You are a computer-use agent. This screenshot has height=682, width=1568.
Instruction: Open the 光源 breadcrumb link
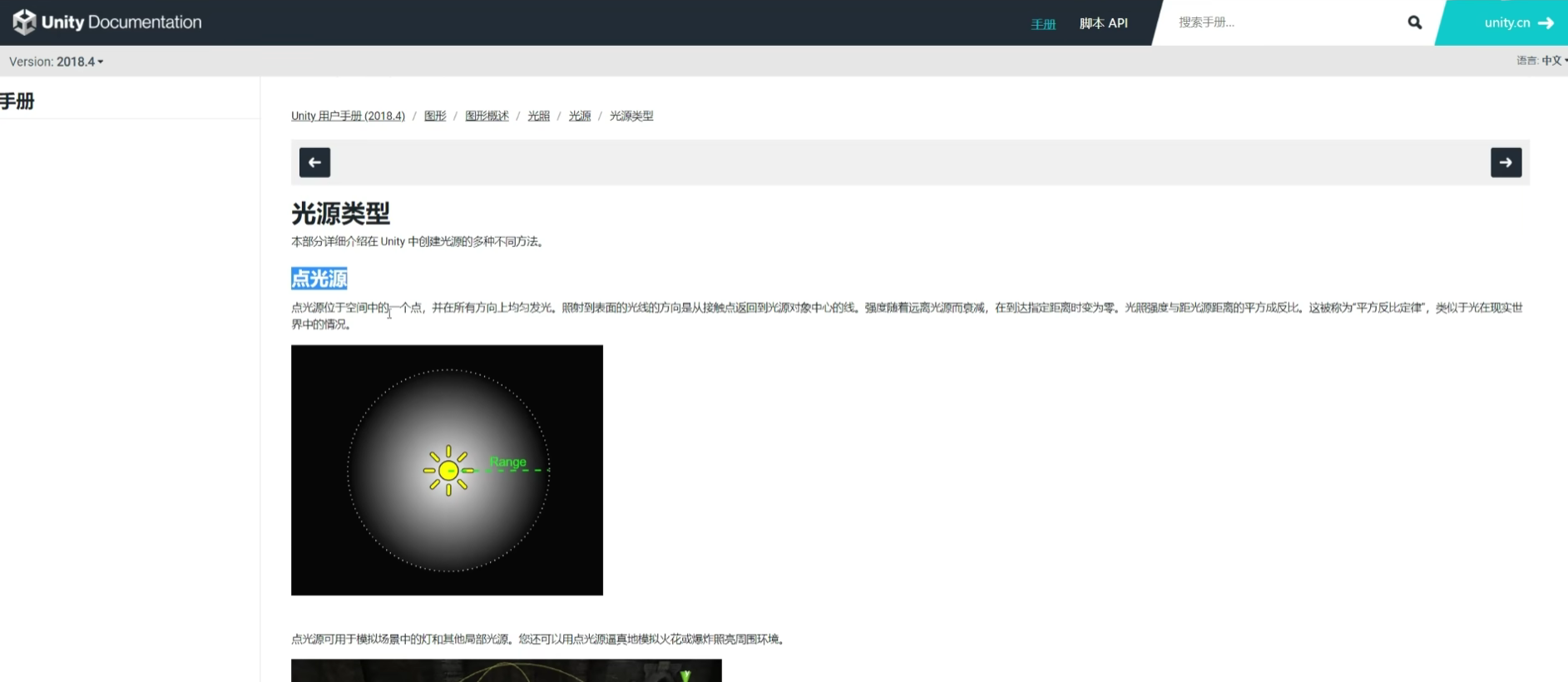click(x=580, y=116)
